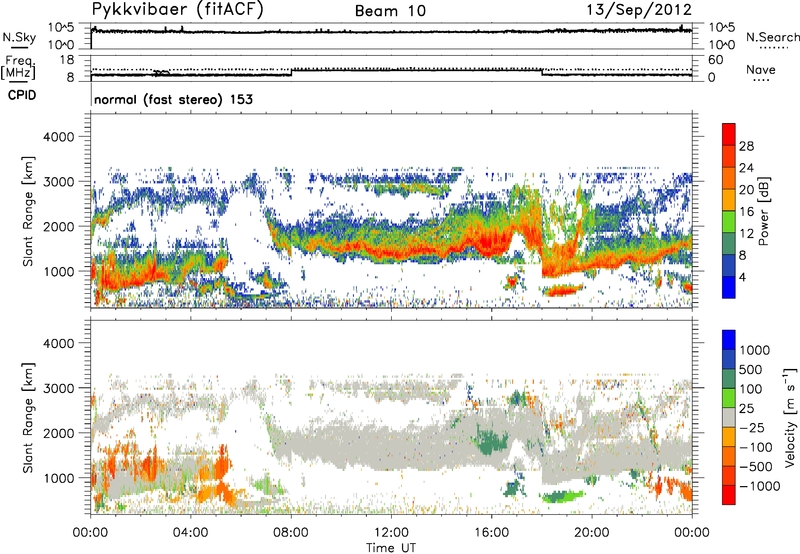This screenshot has height=554, width=800.
Task: Click the '2000' tick on power panel
Action: pyautogui.click(x=59, y=226)
